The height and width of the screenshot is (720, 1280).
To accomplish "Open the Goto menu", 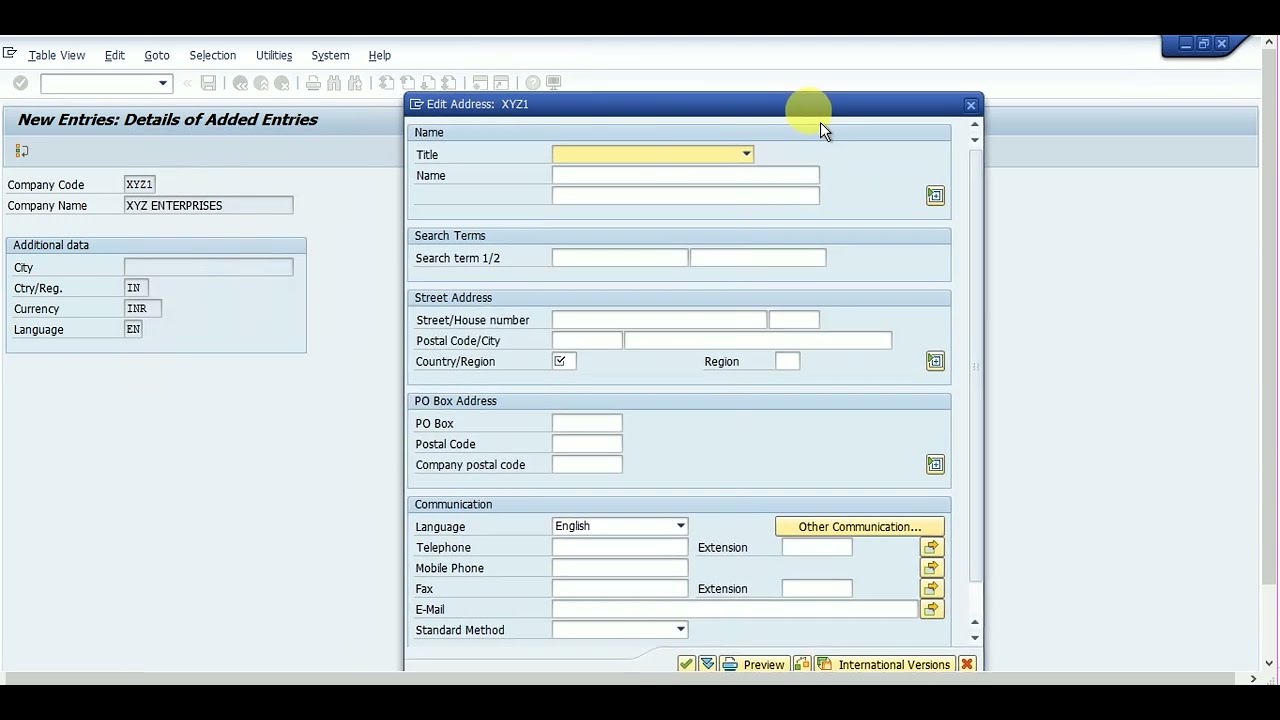I will point(157,55).
